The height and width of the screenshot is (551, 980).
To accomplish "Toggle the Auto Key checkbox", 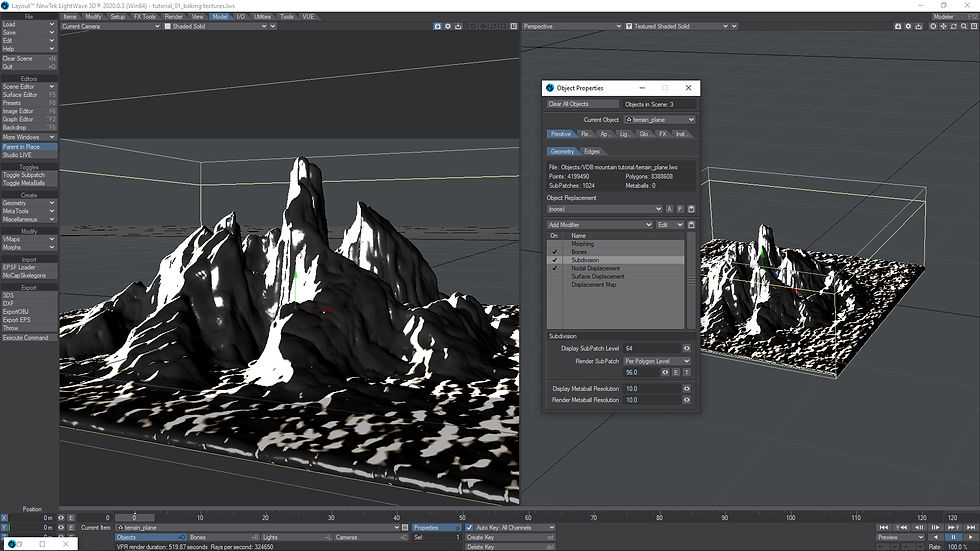I will tap(469, 527).
